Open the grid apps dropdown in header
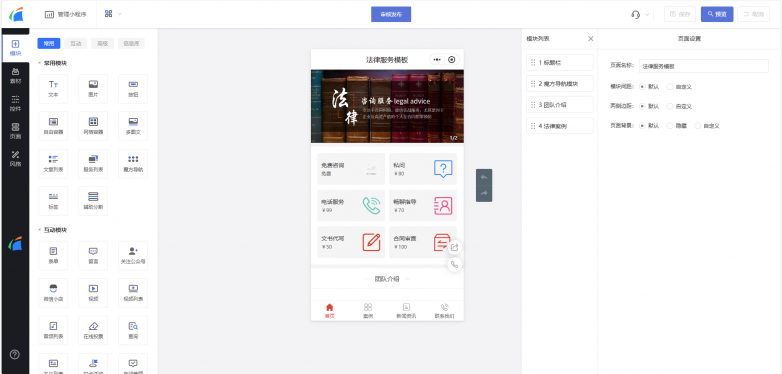Image resolution: width=782 pixels, height=374 pixels. [113, 14]
